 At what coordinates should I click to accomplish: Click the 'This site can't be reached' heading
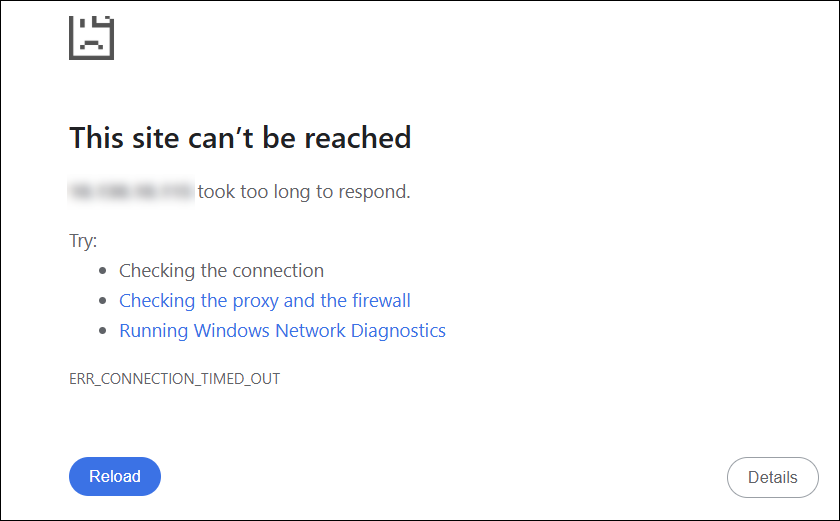240,137
